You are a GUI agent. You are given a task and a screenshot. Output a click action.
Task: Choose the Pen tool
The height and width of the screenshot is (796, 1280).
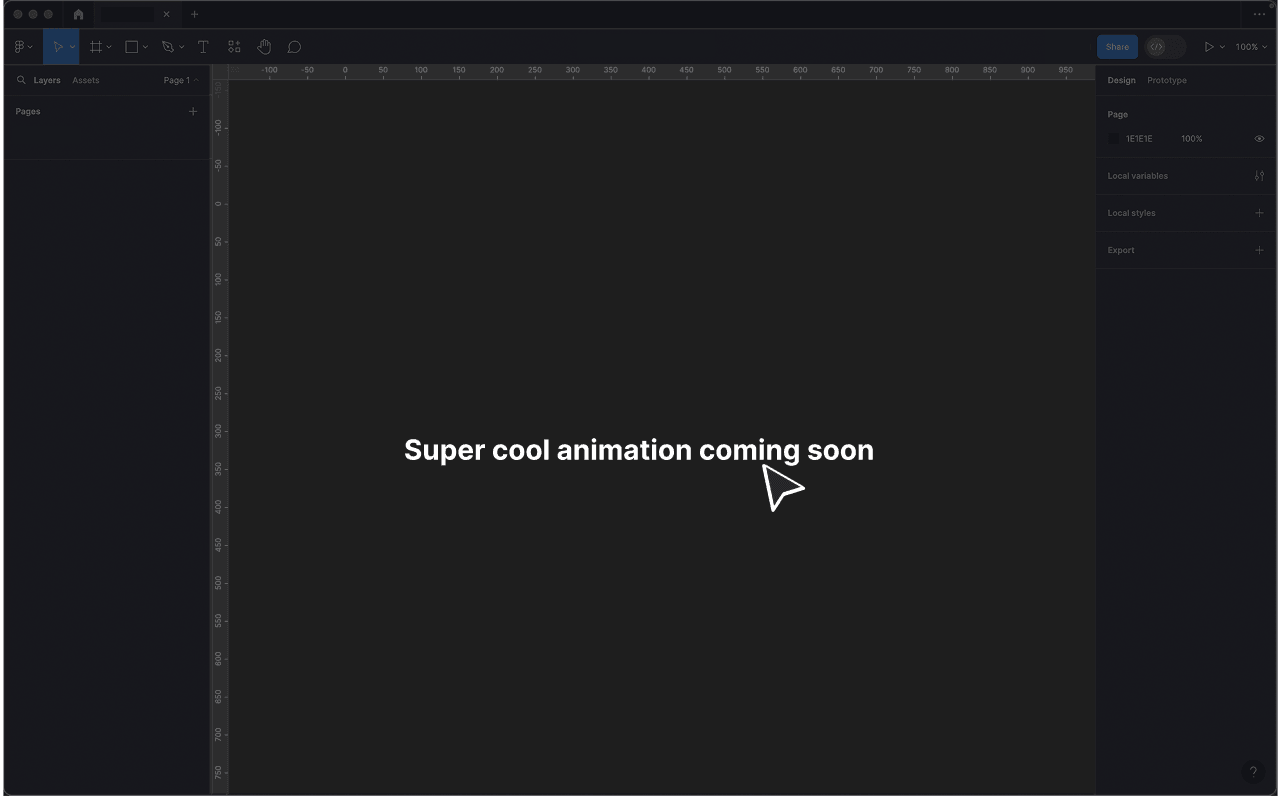pyautogui.click(x=166, y=46)
